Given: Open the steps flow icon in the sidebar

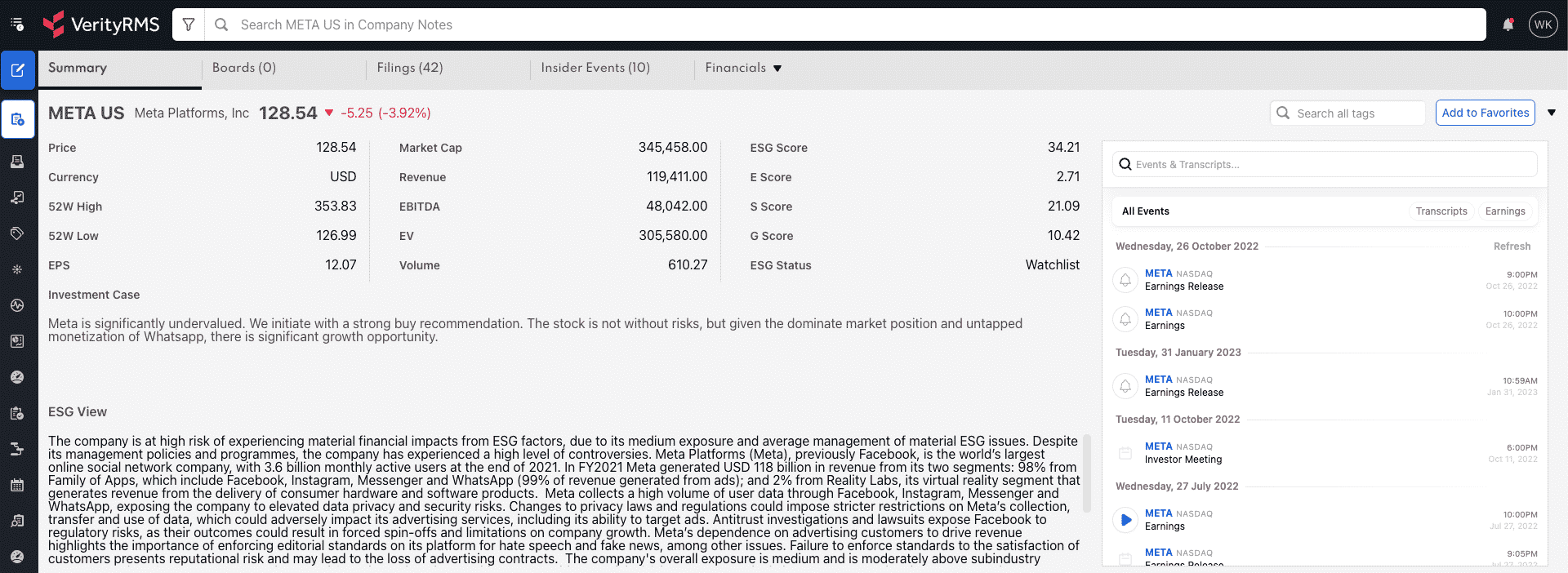Looking at the screenshot, I should (17, 449).
